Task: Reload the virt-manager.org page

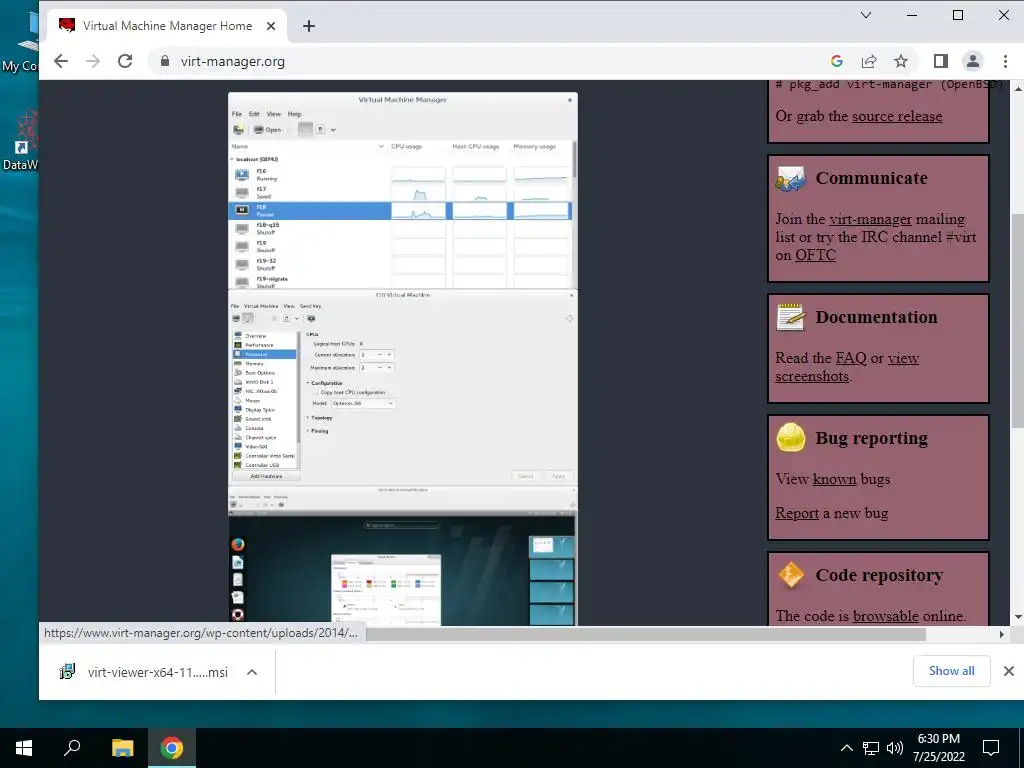Action: point(125,61)
